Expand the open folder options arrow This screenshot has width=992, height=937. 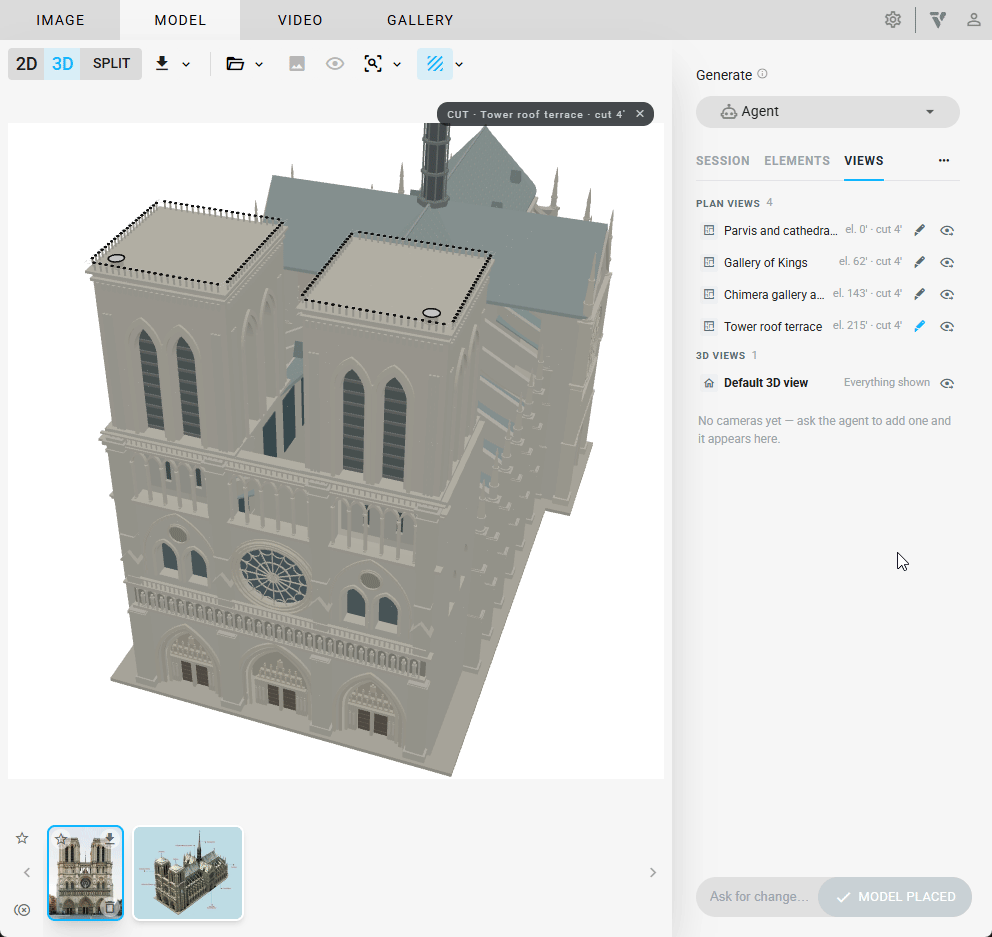click(259, 64)
